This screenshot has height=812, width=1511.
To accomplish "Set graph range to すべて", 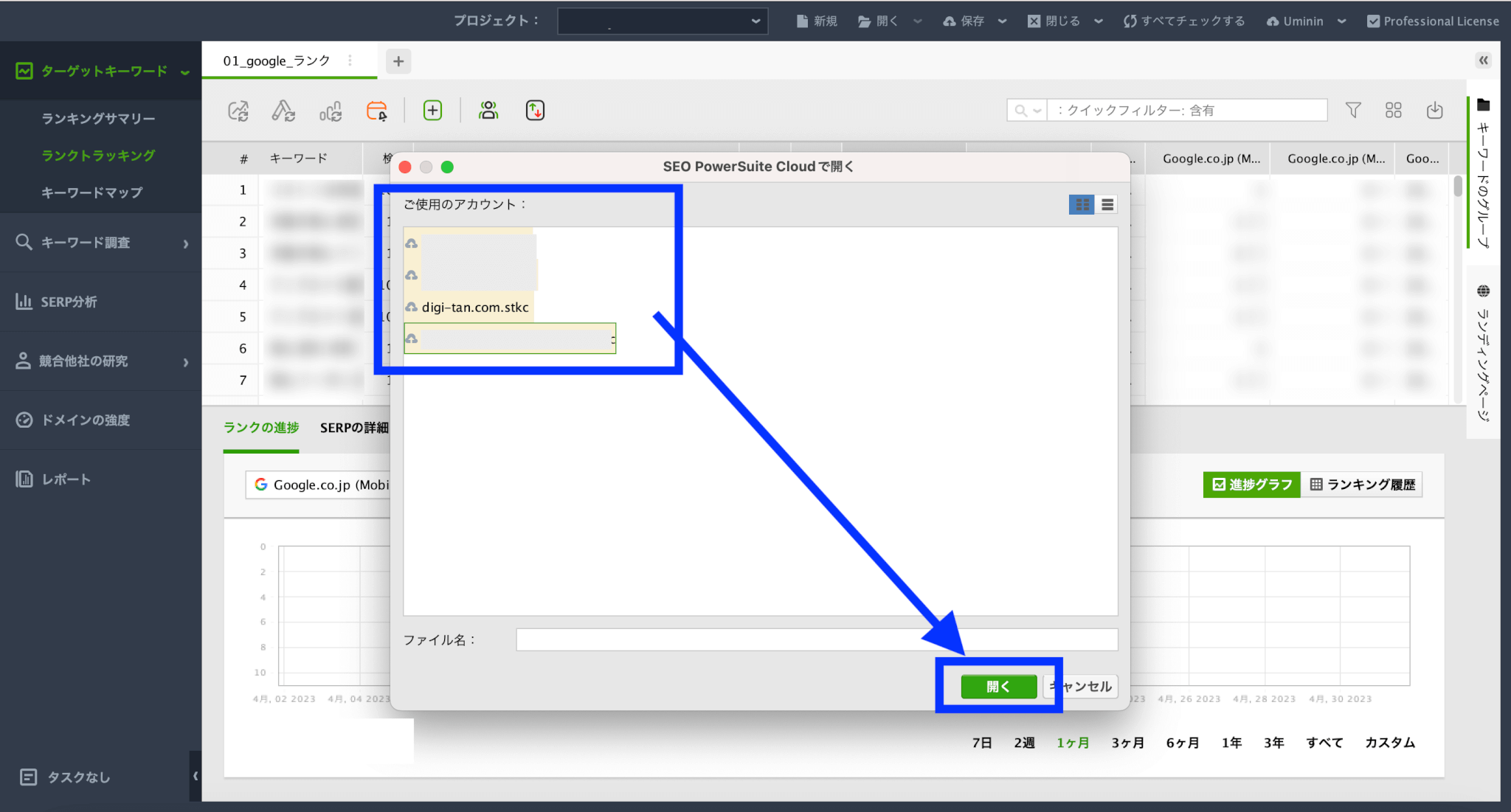I will [1324, 743].
